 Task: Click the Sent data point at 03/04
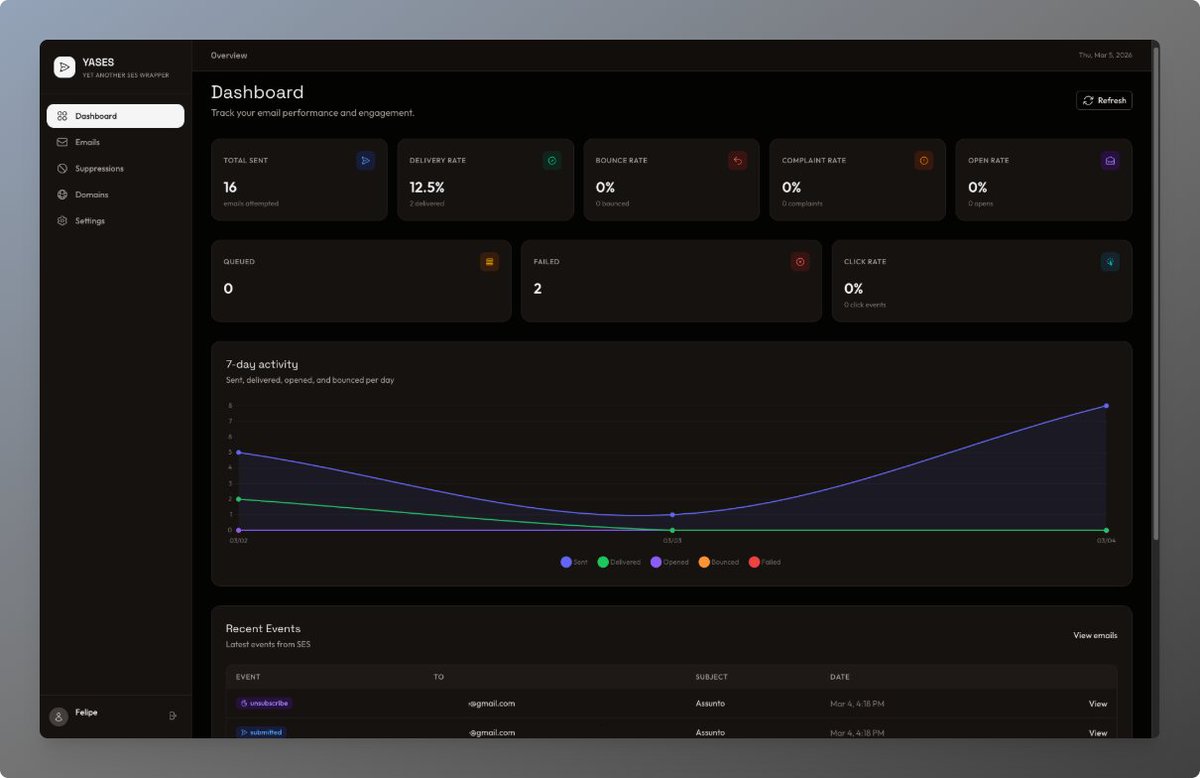[1106, 405]
